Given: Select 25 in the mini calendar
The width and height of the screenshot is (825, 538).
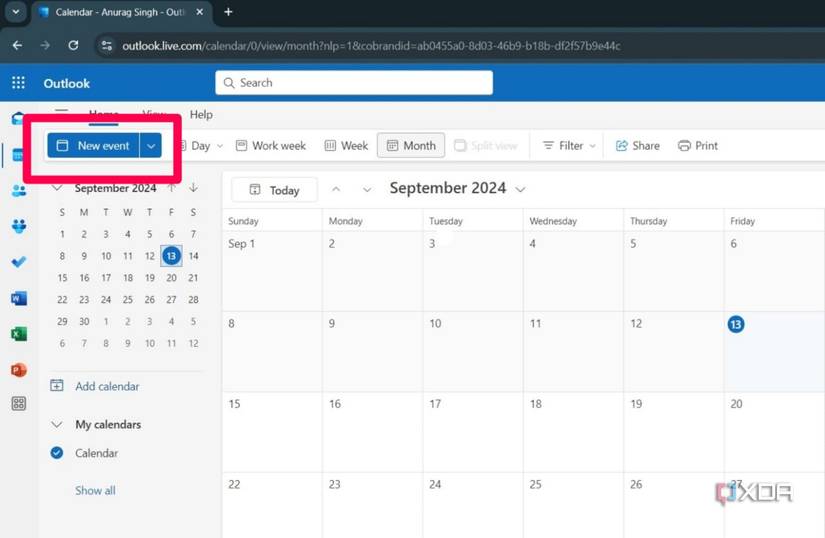Looking at the screenshot, I should (x=128, y=299).
